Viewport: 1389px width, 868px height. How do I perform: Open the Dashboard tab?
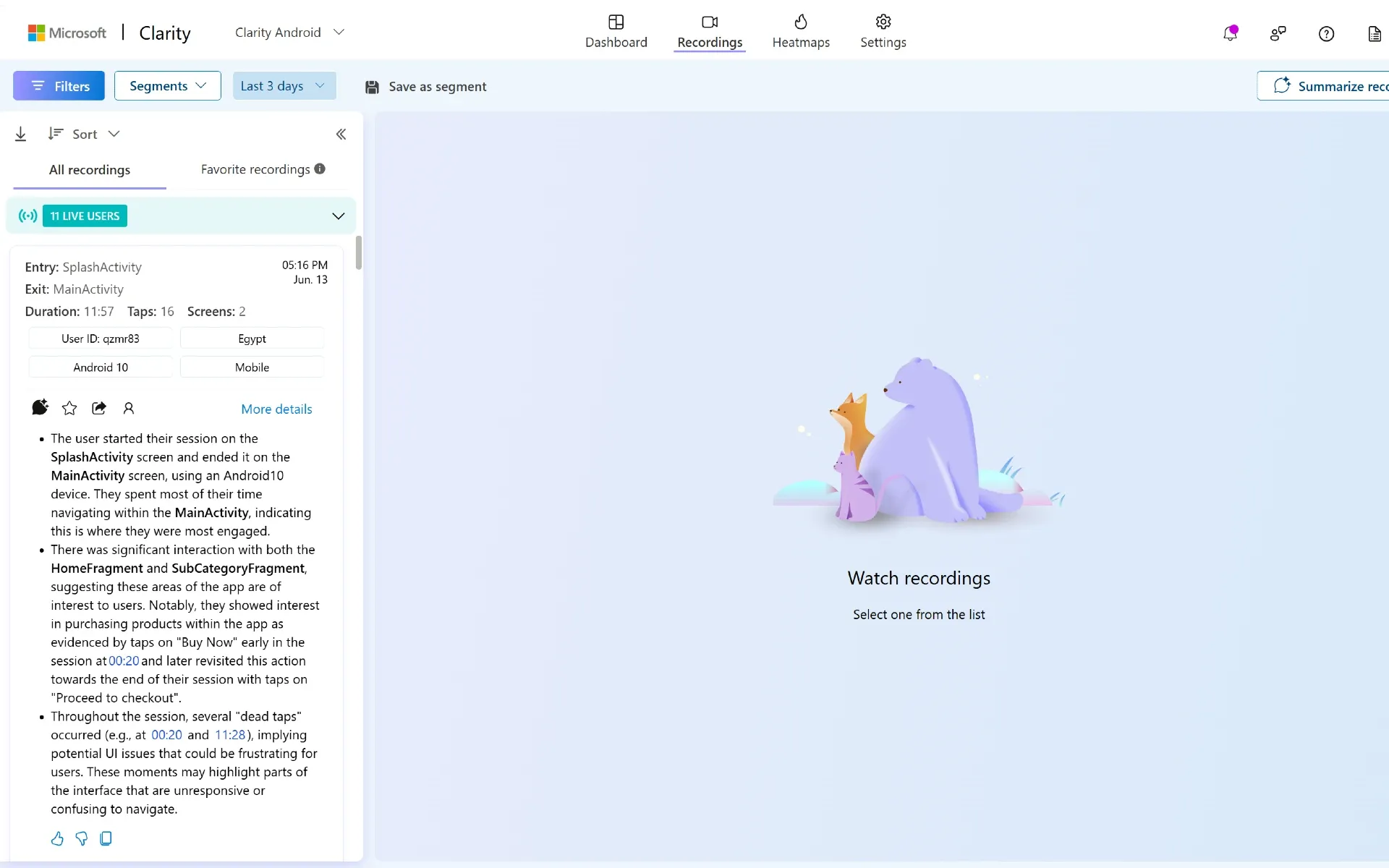coord(616,32)
